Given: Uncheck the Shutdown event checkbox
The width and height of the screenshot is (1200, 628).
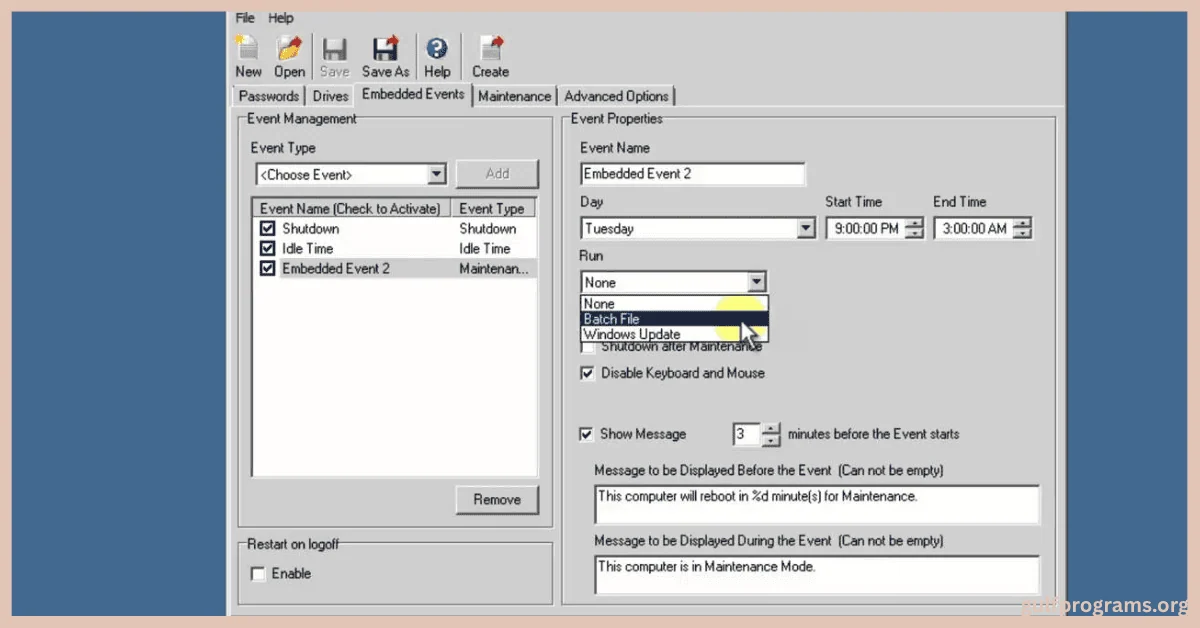Looking at the screenshot, I should tap(267, 229).
